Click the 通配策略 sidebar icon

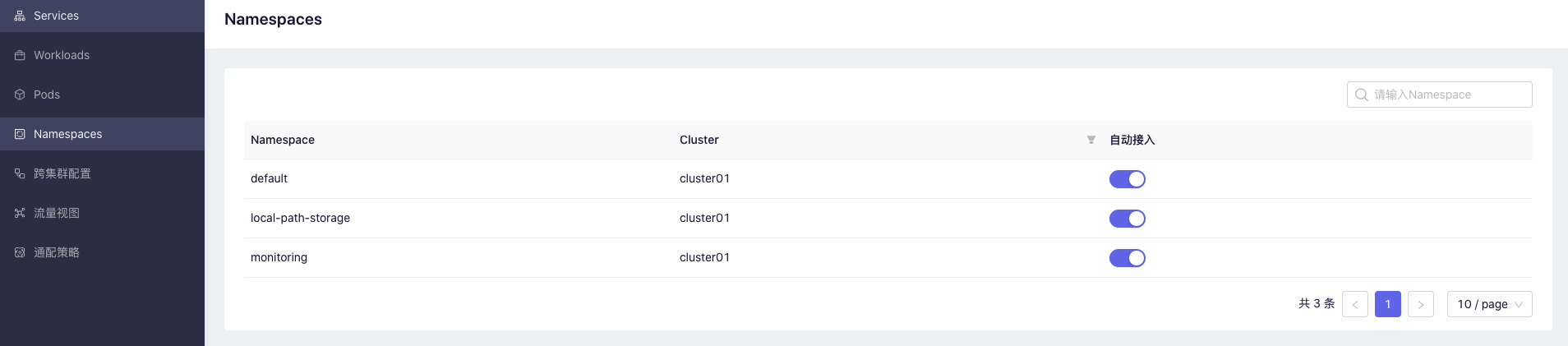click(x=20, y=252)
